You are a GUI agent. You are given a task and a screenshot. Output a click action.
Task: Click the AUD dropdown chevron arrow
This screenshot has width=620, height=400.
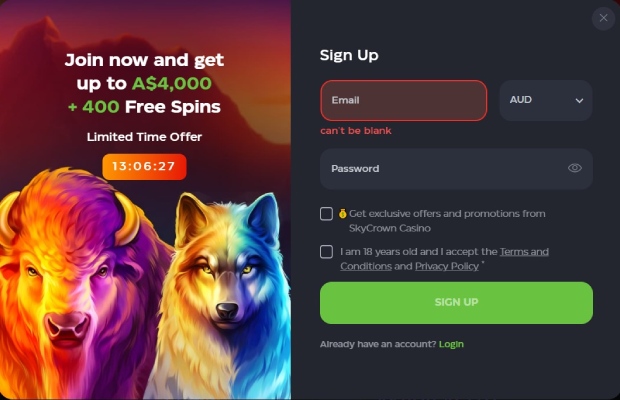coord(579,100)
